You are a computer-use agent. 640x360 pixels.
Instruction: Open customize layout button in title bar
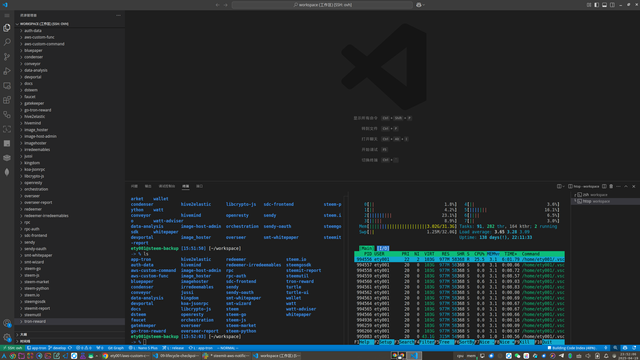(x=589, y=5)
